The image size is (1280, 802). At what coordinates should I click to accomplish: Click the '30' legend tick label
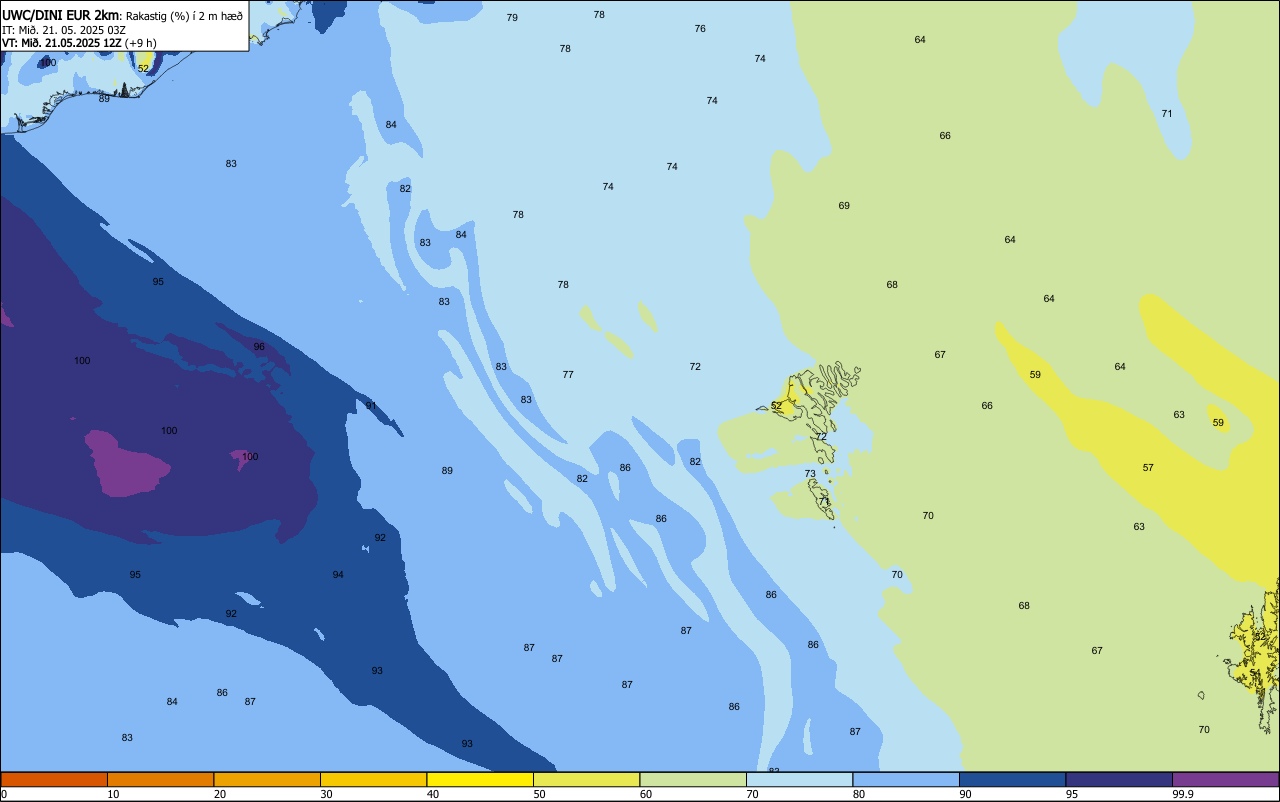326,794
